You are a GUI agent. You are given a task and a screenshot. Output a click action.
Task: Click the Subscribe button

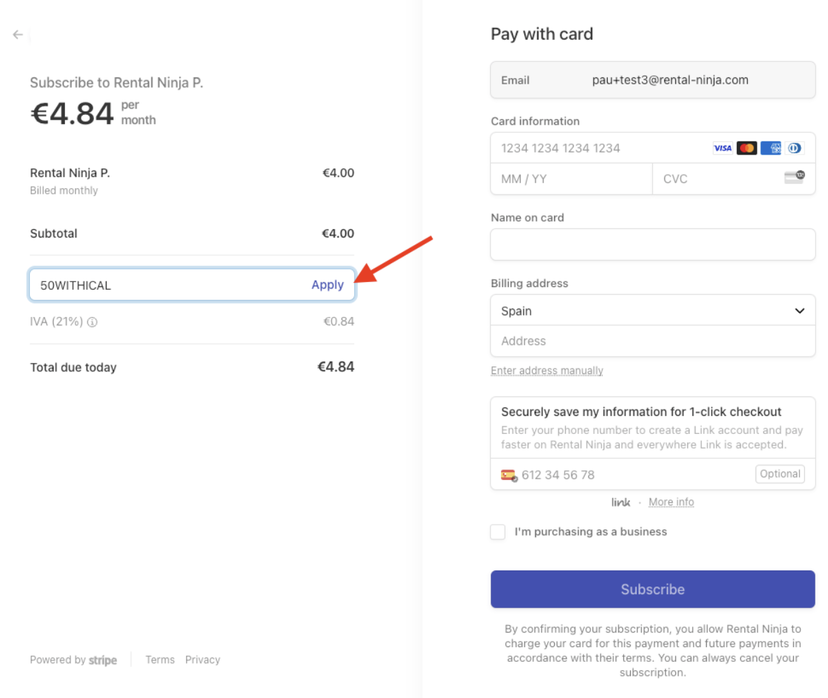653,589
